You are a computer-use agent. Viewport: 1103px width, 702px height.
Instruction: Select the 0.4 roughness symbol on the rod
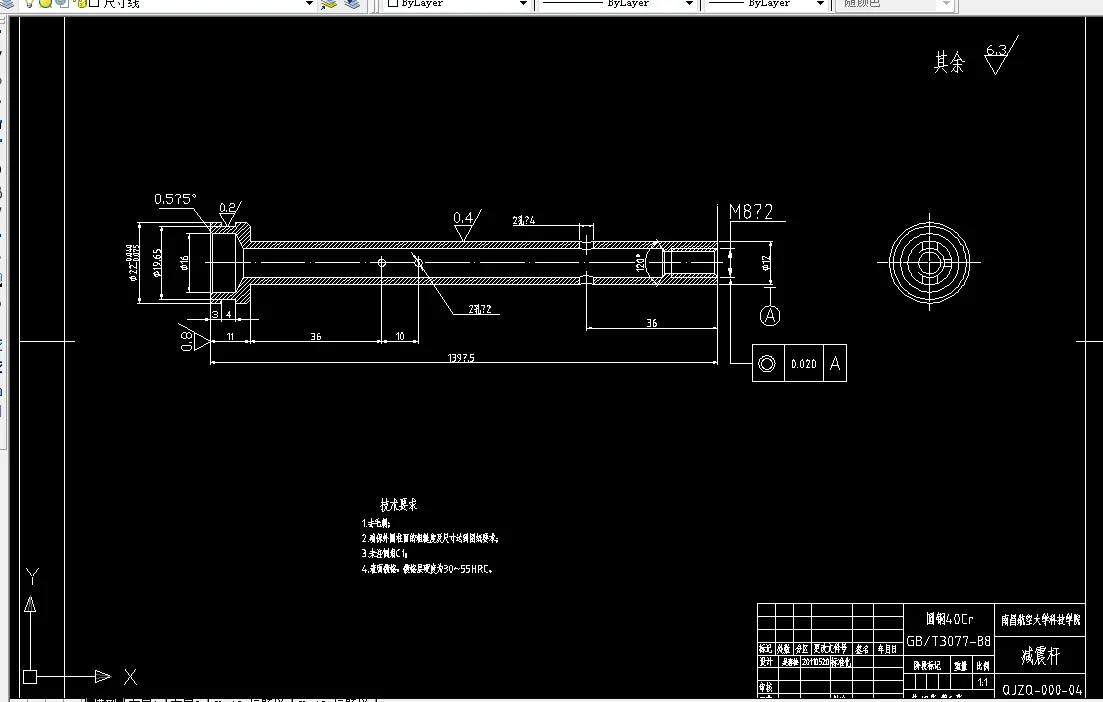tap(466, 224)
